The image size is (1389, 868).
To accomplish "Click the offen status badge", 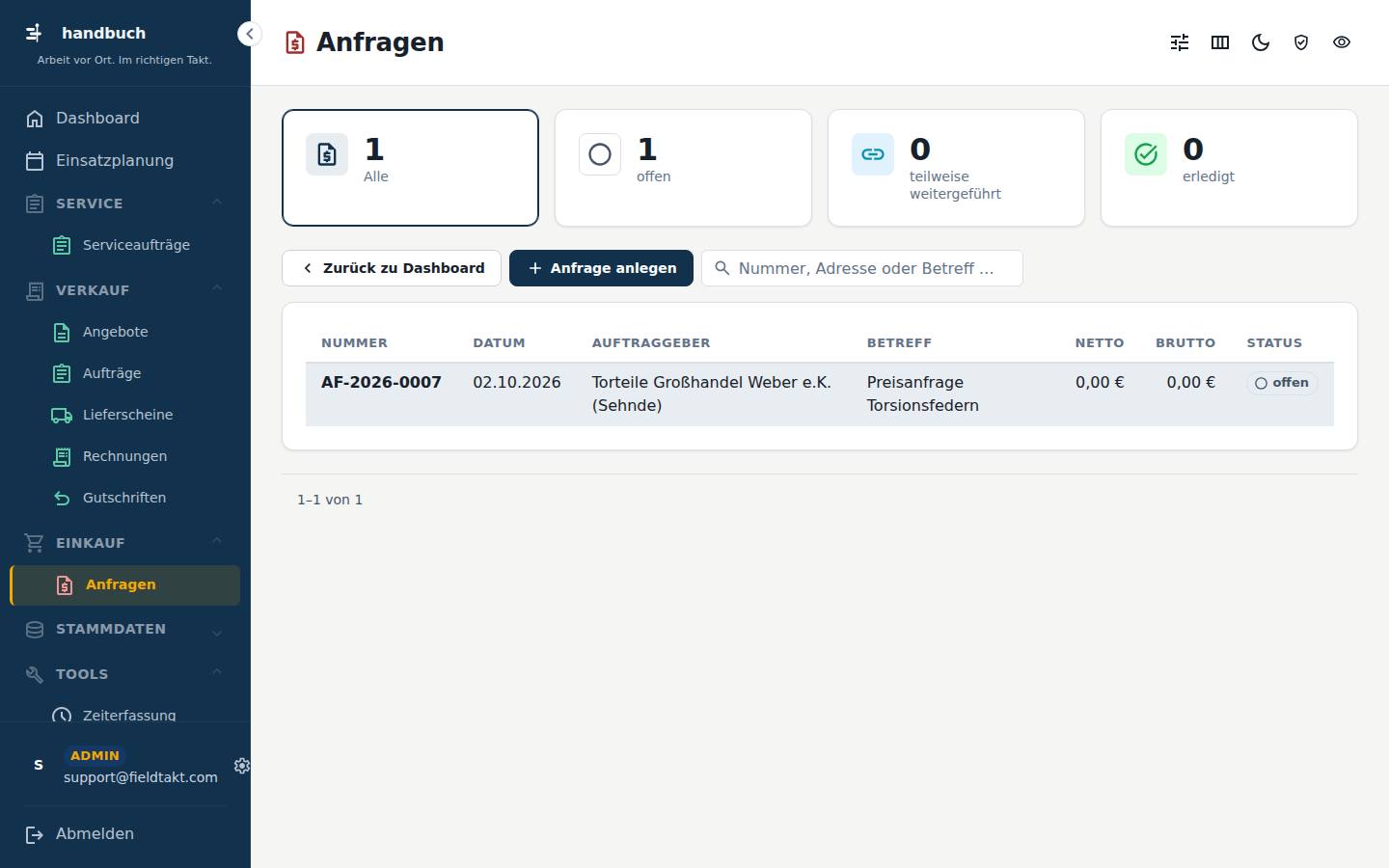I will (x=1282, y=383).
